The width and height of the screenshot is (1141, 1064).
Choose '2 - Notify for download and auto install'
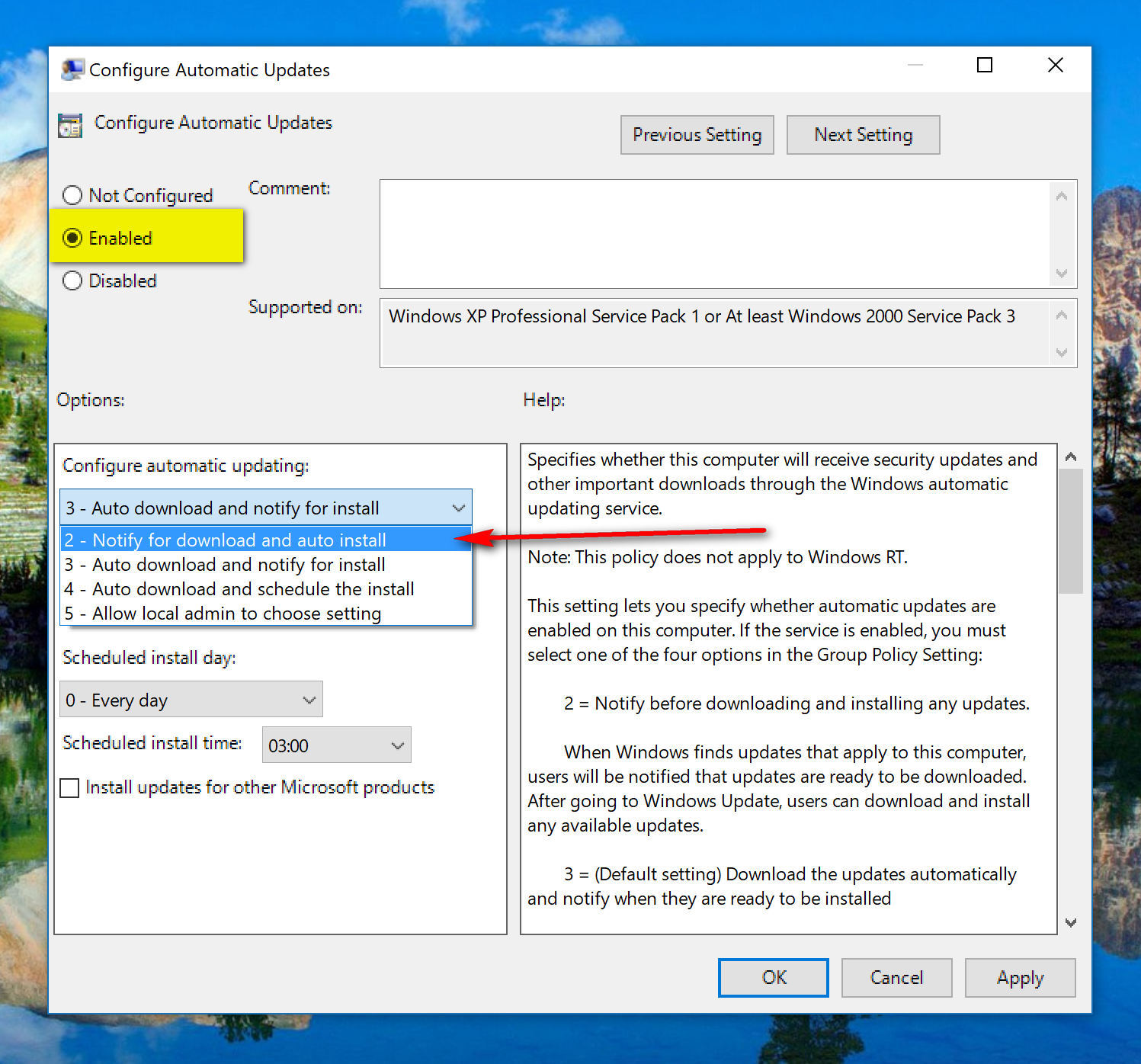pyautogui.click(x=225, y=540)
